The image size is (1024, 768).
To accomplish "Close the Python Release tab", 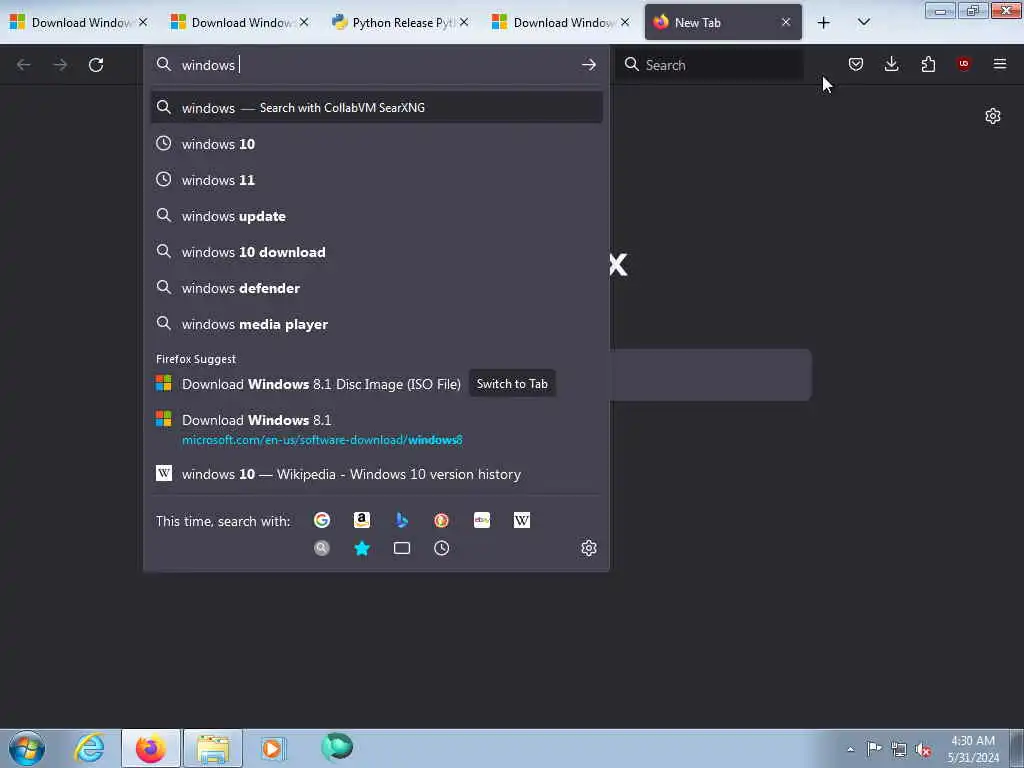I will (464, 22).
